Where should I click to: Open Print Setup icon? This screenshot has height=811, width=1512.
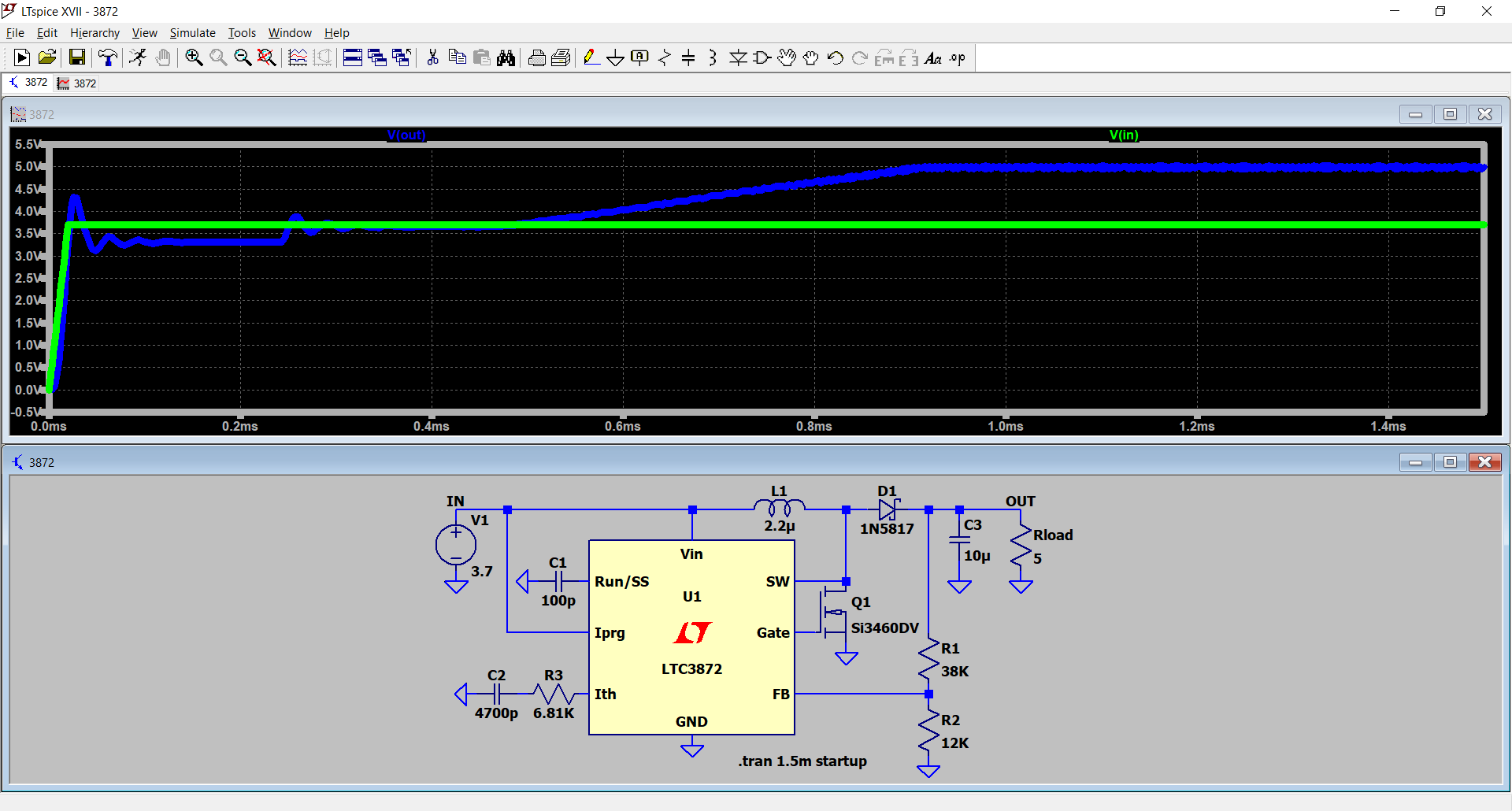[536, 57]
